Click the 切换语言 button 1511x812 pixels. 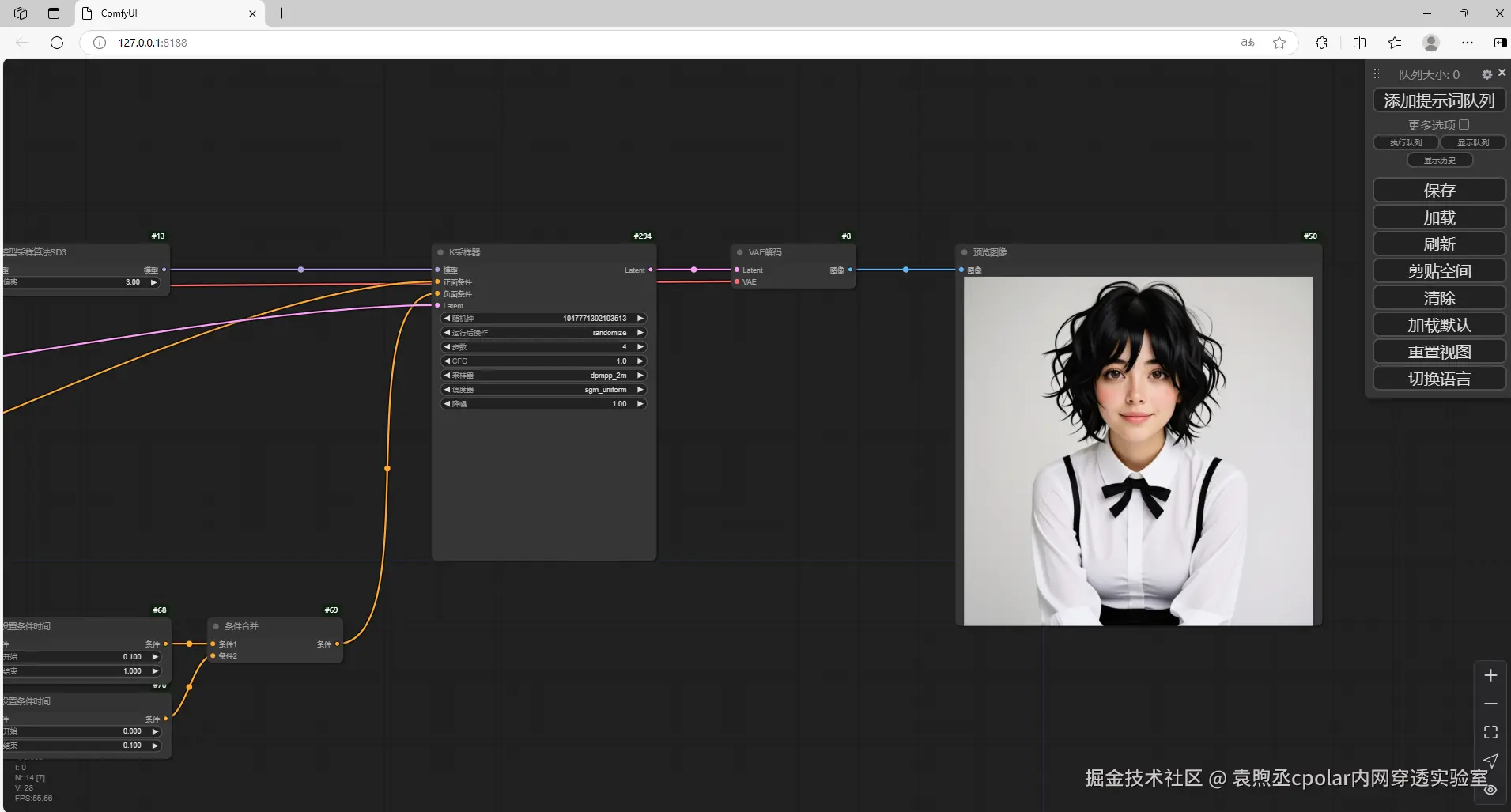click(x=1439, y=379)
